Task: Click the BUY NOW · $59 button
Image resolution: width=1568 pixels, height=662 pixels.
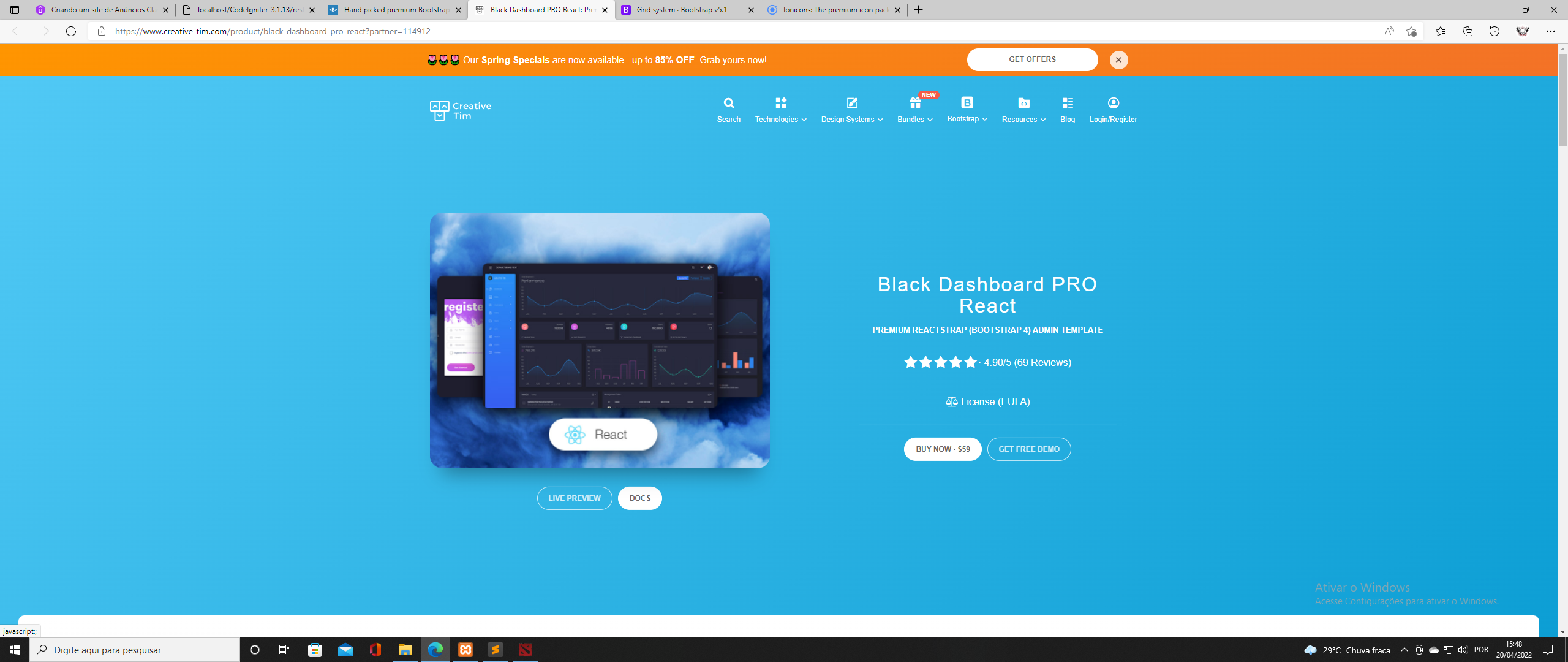Action: (943, 449)
